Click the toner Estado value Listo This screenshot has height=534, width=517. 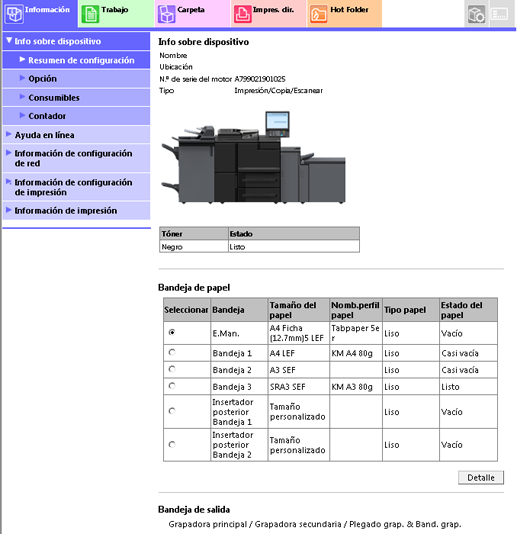pyautogui.click(x=294, y=247)
